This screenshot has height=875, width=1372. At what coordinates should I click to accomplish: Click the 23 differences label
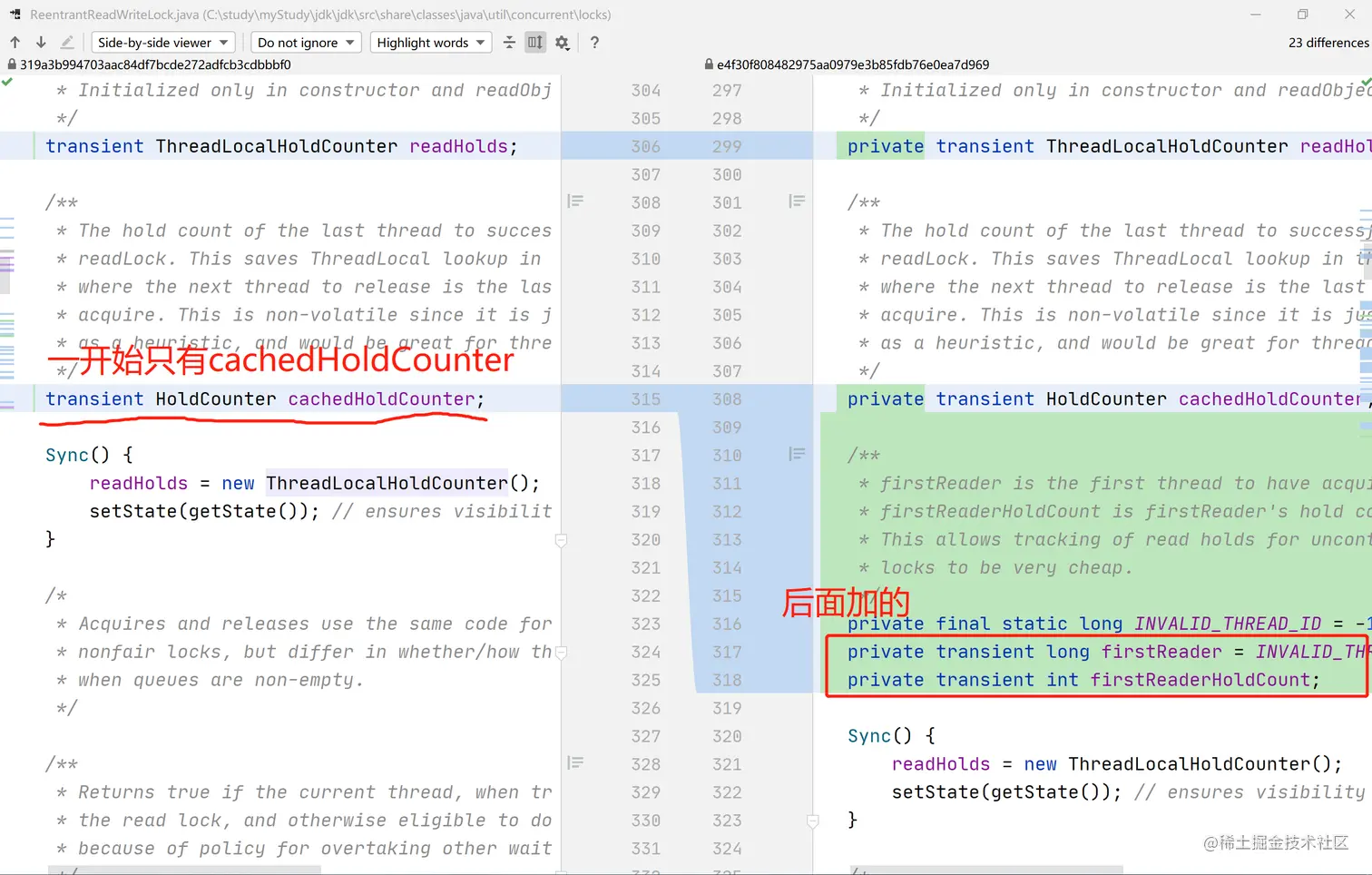pyautogui.click(x=1328, y=43)
